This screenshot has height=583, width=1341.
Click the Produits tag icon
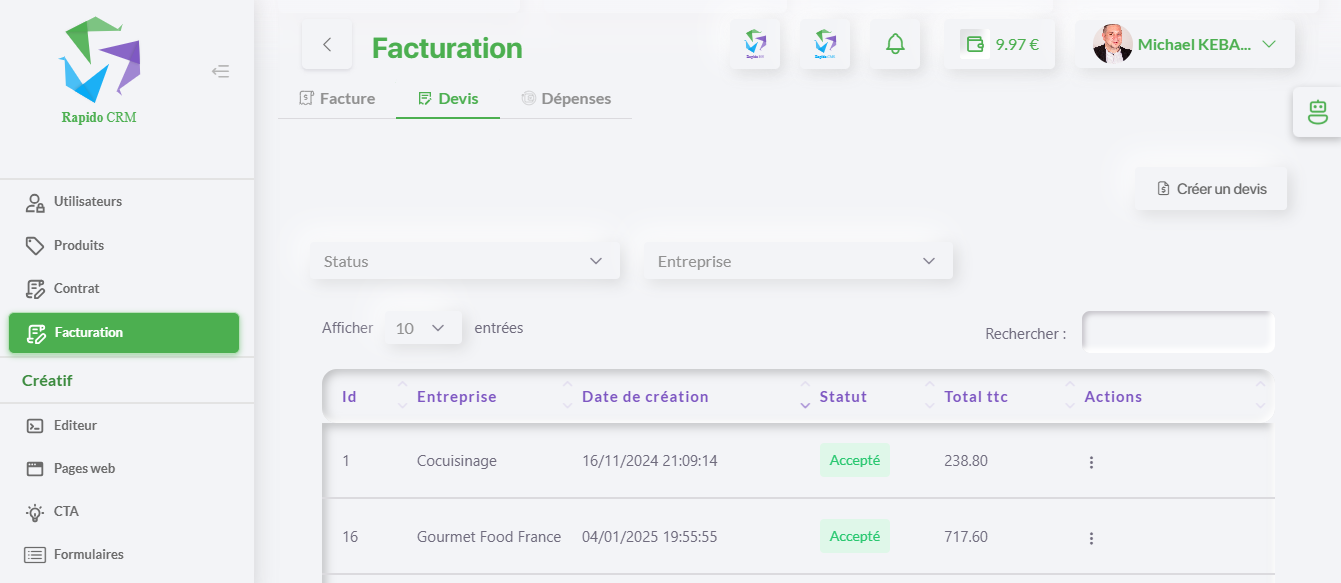[35, 246]
